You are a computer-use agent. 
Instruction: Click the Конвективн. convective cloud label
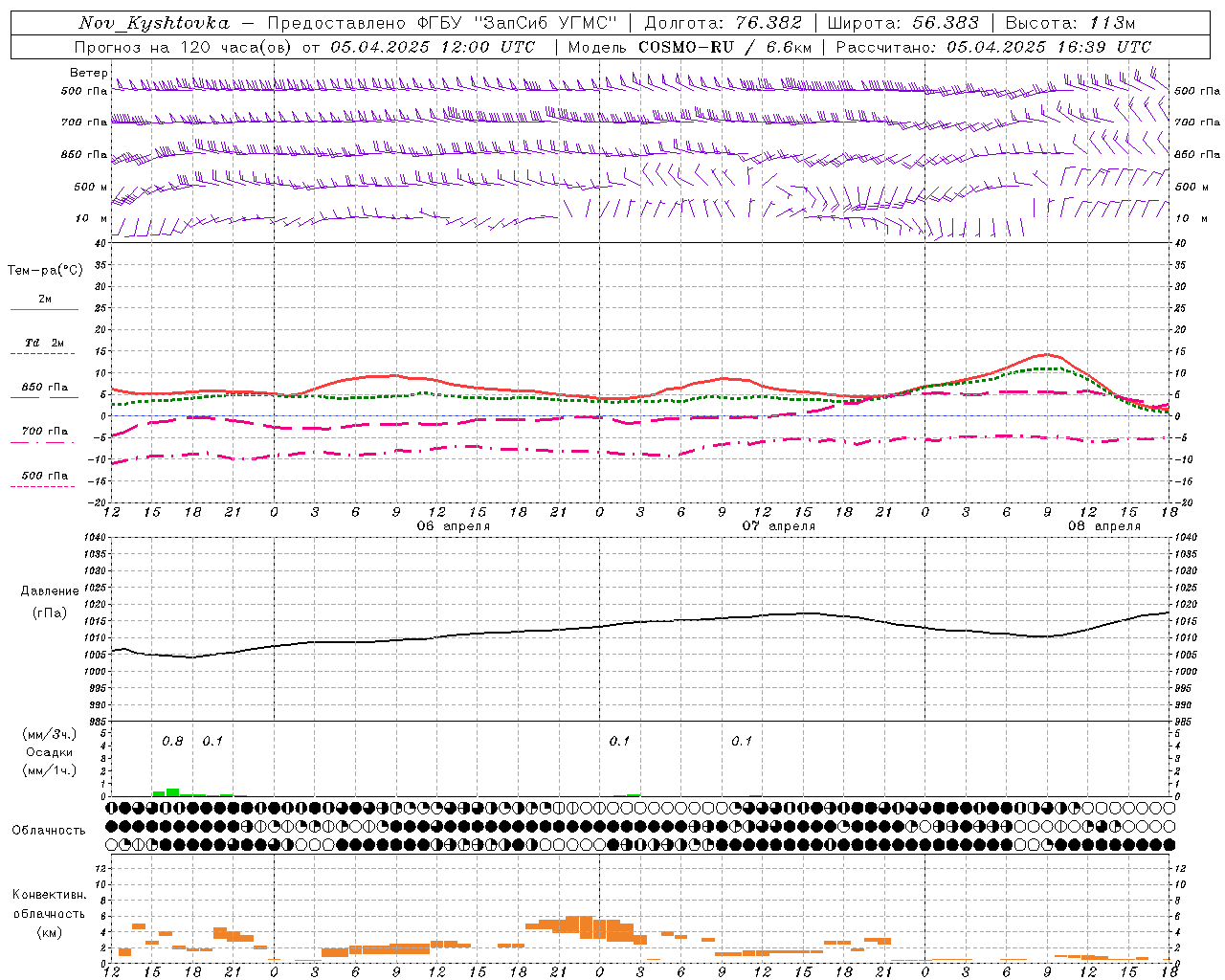49,895
